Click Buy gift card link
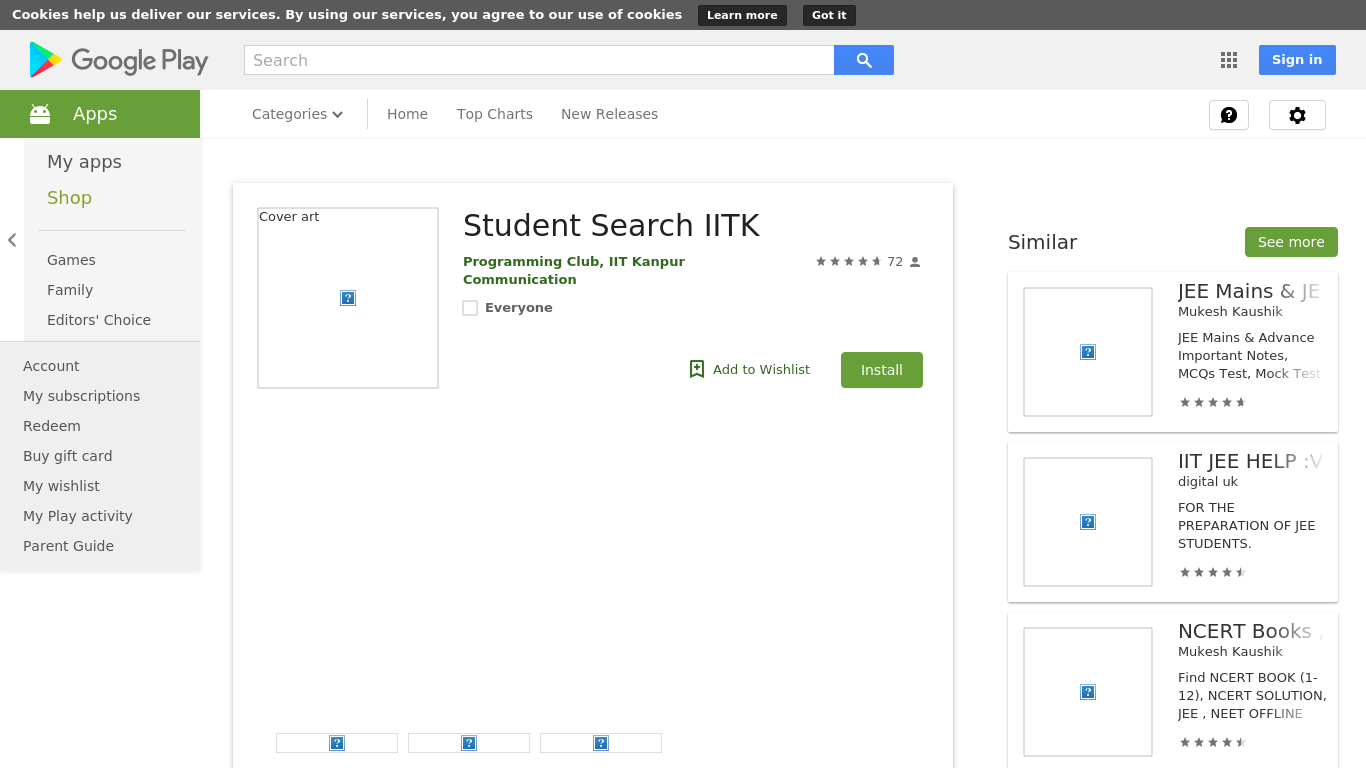The height and width of the screenshot is (768, 1366). click(67, 456)
